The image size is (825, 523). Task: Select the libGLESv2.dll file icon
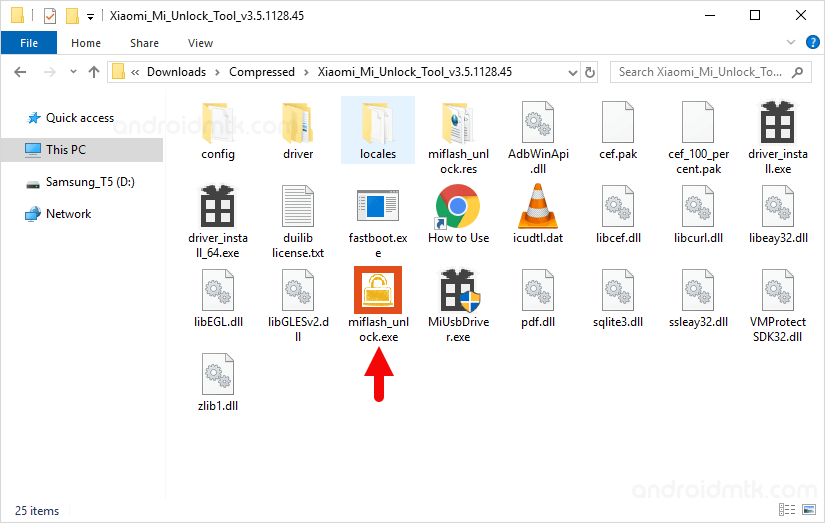[x=298, y=290]
